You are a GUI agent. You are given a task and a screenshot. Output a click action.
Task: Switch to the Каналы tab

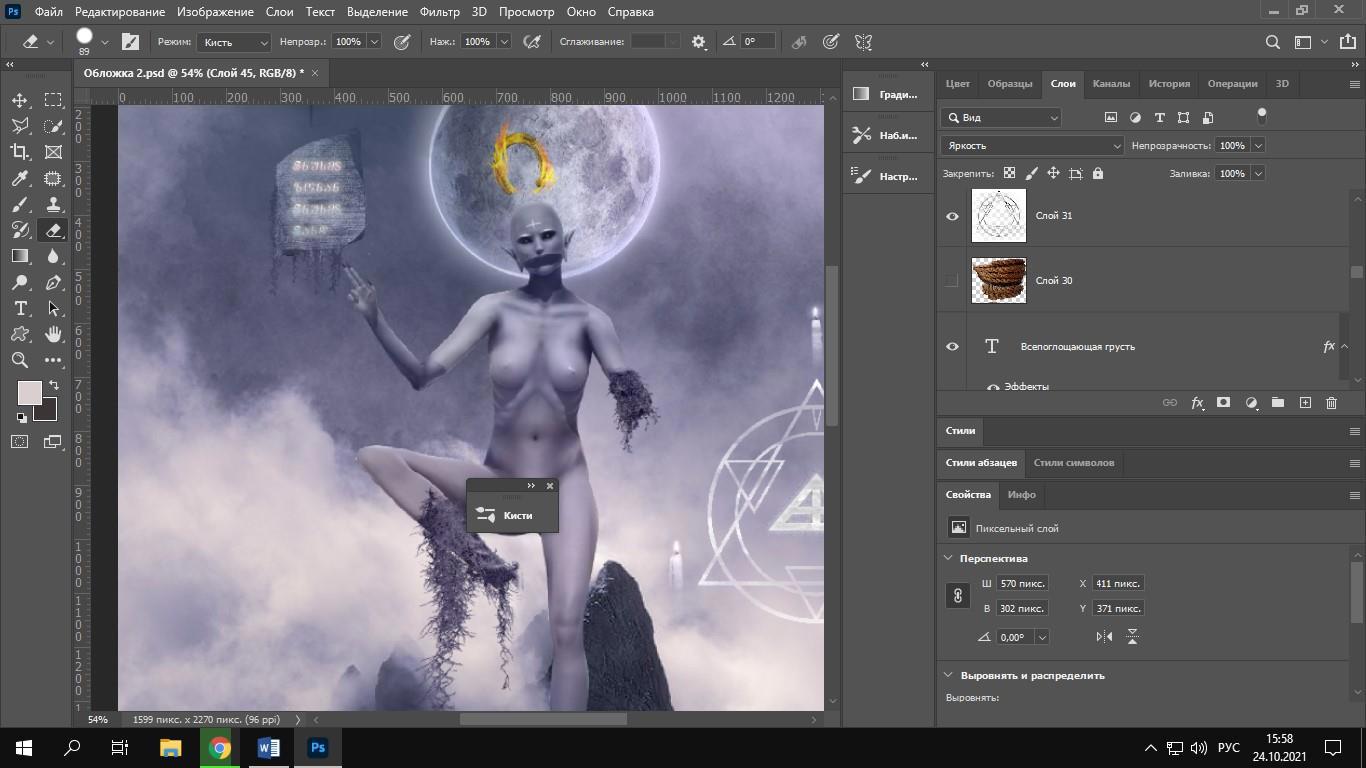[1111, 84]
